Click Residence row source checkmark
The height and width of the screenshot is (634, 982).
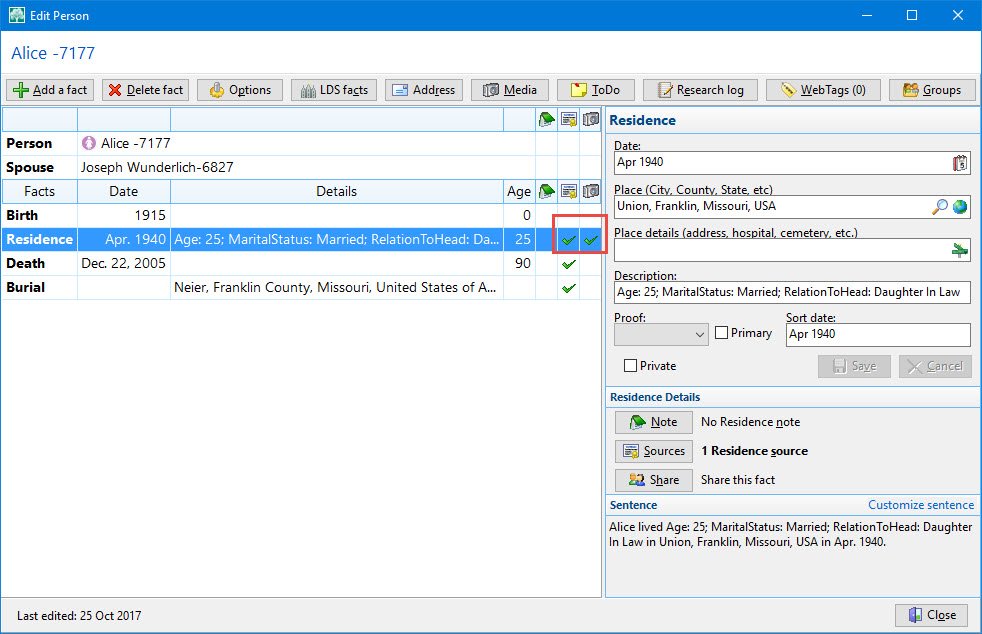coord(569,240)
